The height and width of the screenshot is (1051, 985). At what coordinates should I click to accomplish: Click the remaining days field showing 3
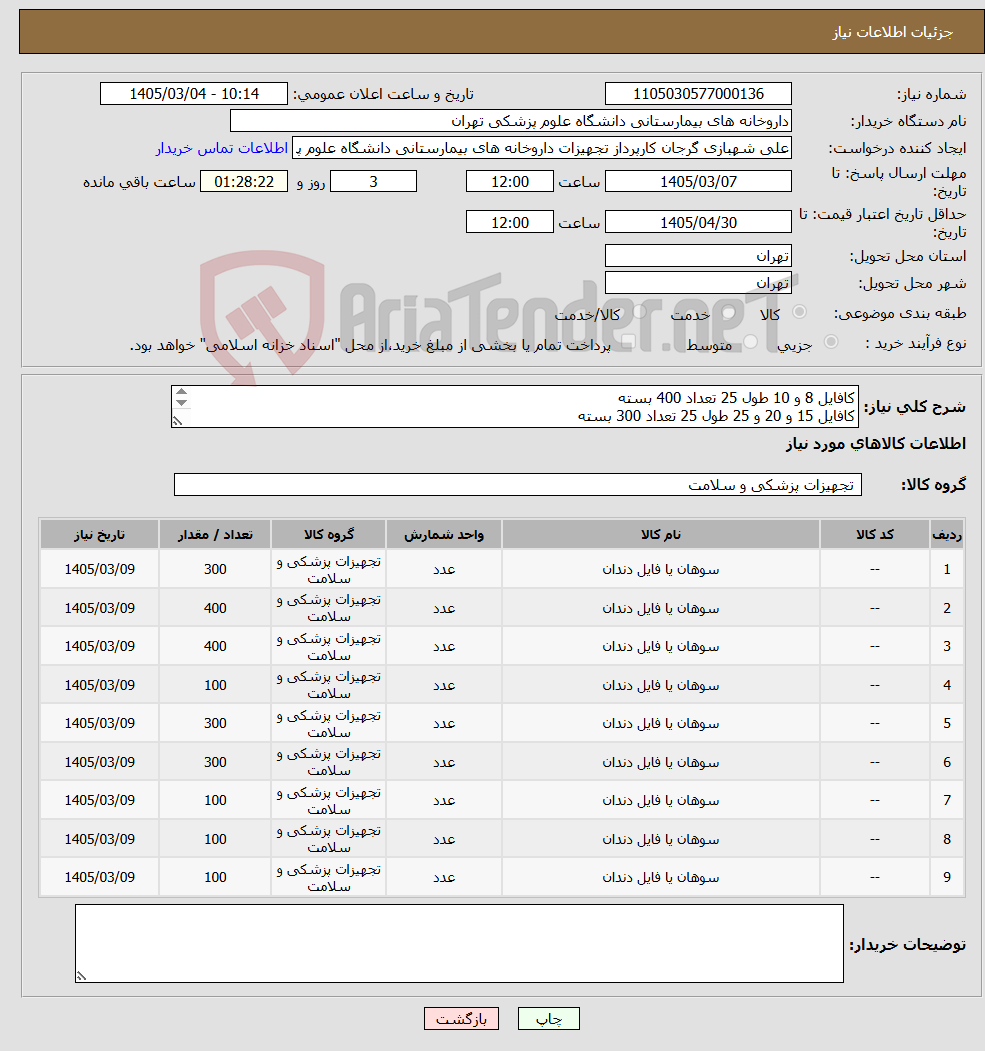[x=373, y=182]
